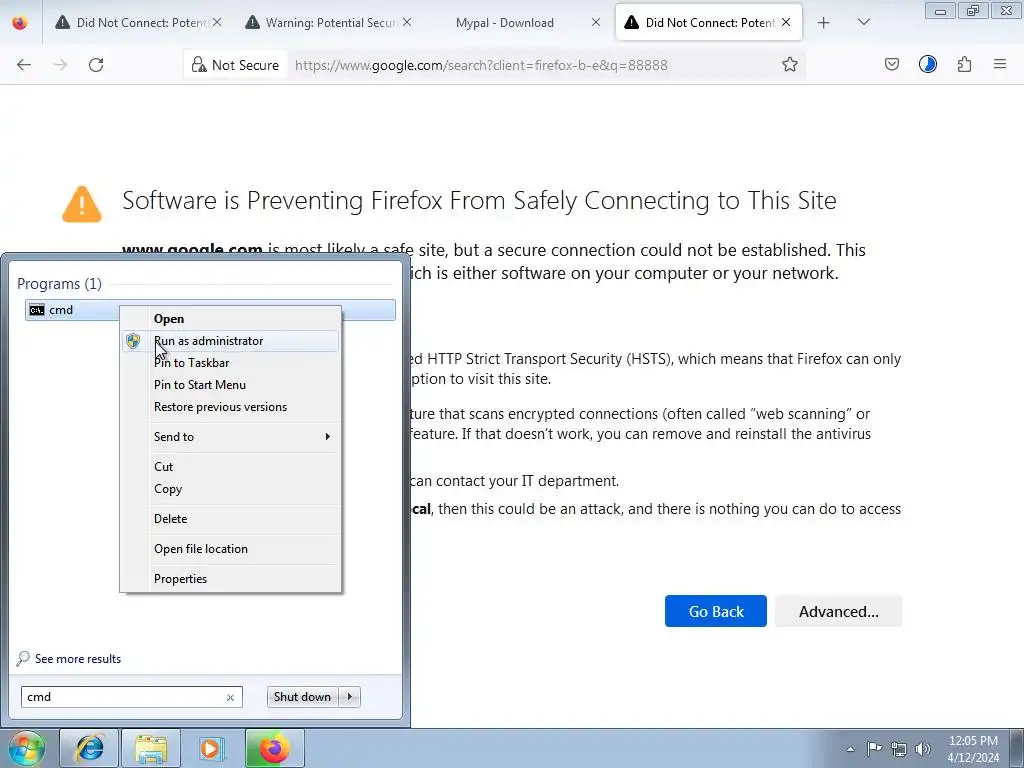Choose Pin to Taskbar
Image resolution: width=1024 pixels, height=768 pixels.
click(230, 363)
